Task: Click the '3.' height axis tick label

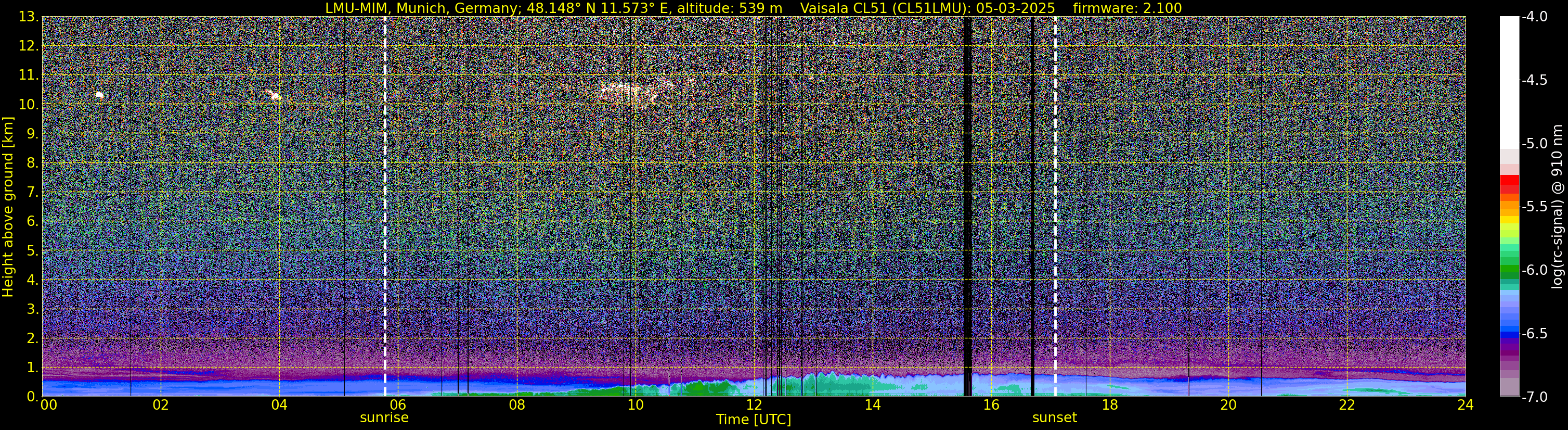Action: [x=33, y=309]
